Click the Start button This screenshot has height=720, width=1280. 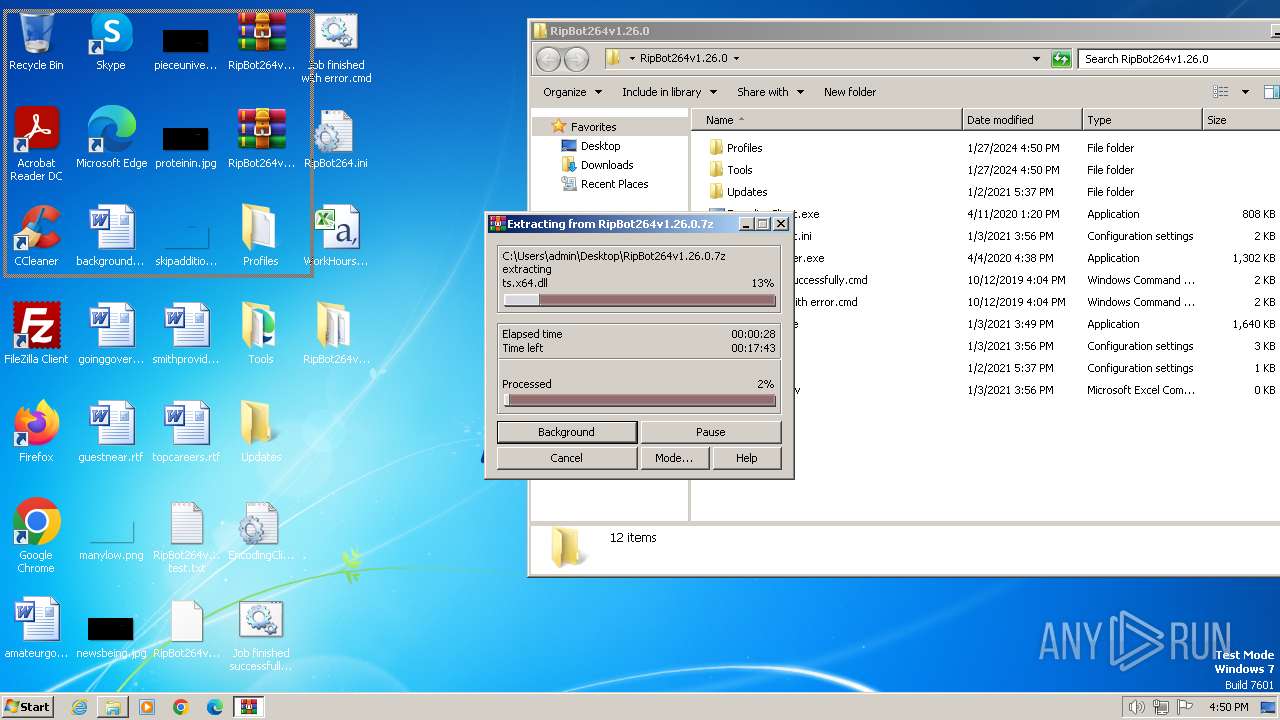pos(28,706)
